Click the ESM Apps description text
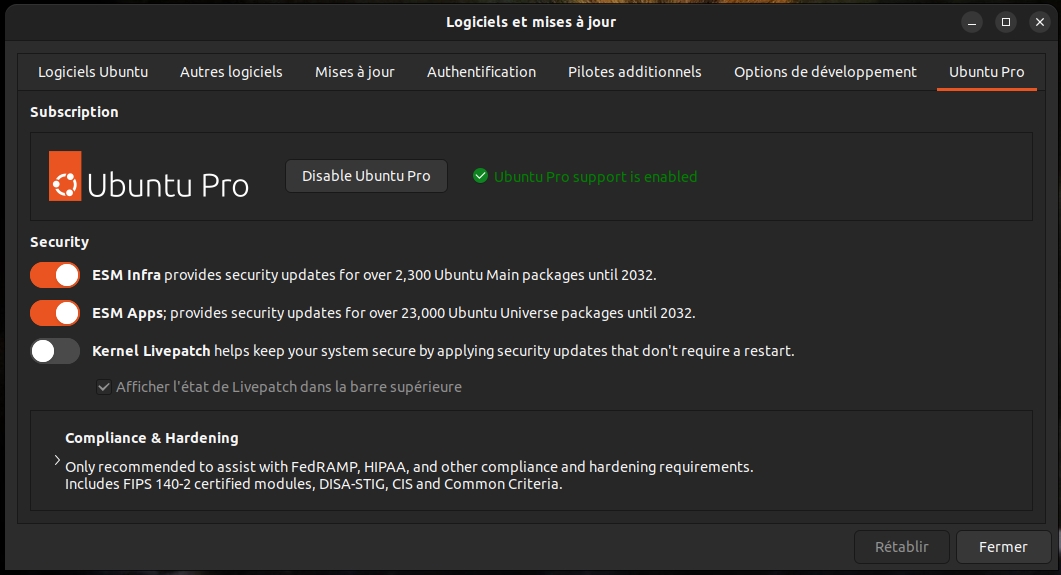 point(394,313)
